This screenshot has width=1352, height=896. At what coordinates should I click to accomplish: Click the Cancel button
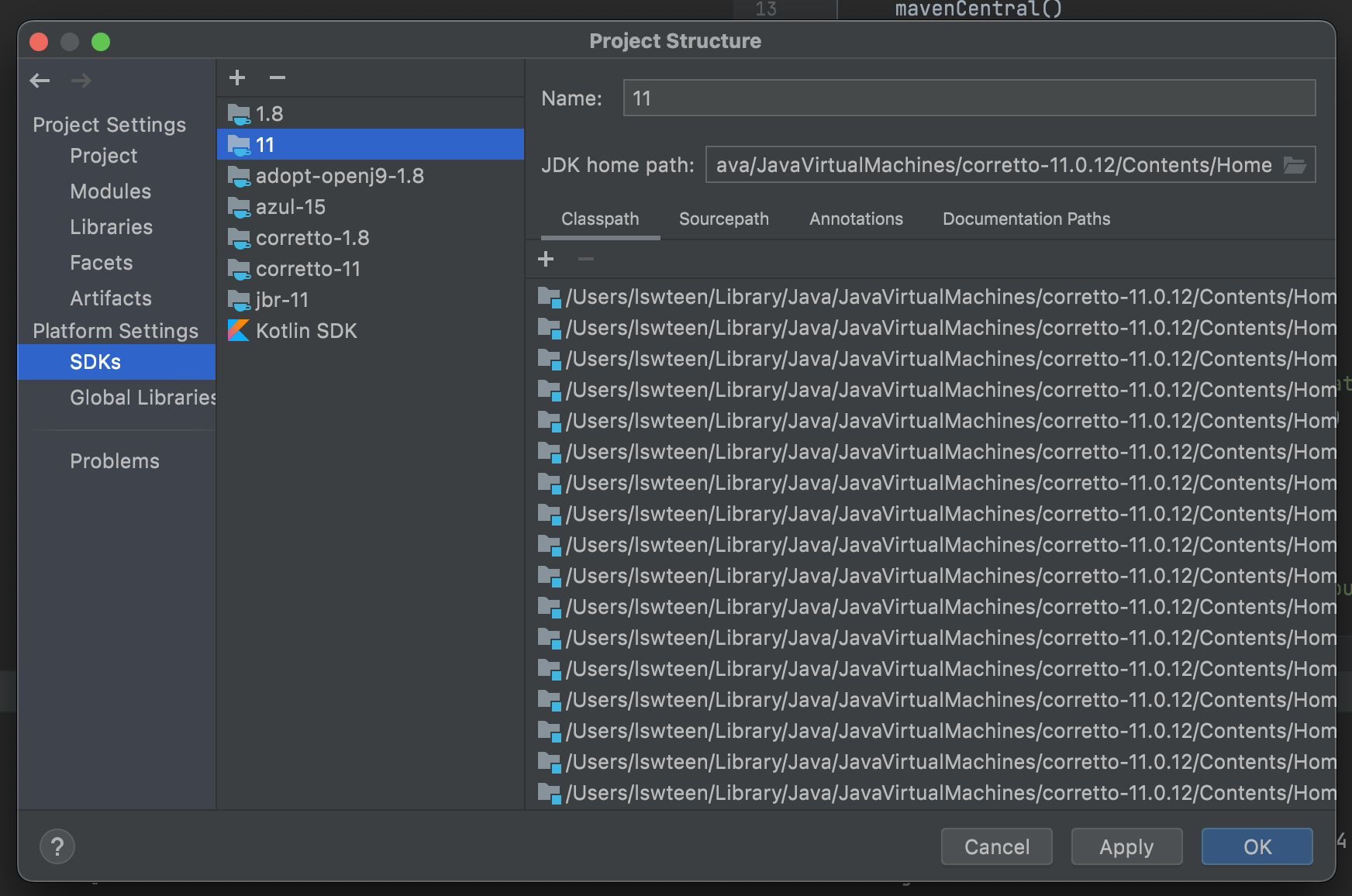997,846
